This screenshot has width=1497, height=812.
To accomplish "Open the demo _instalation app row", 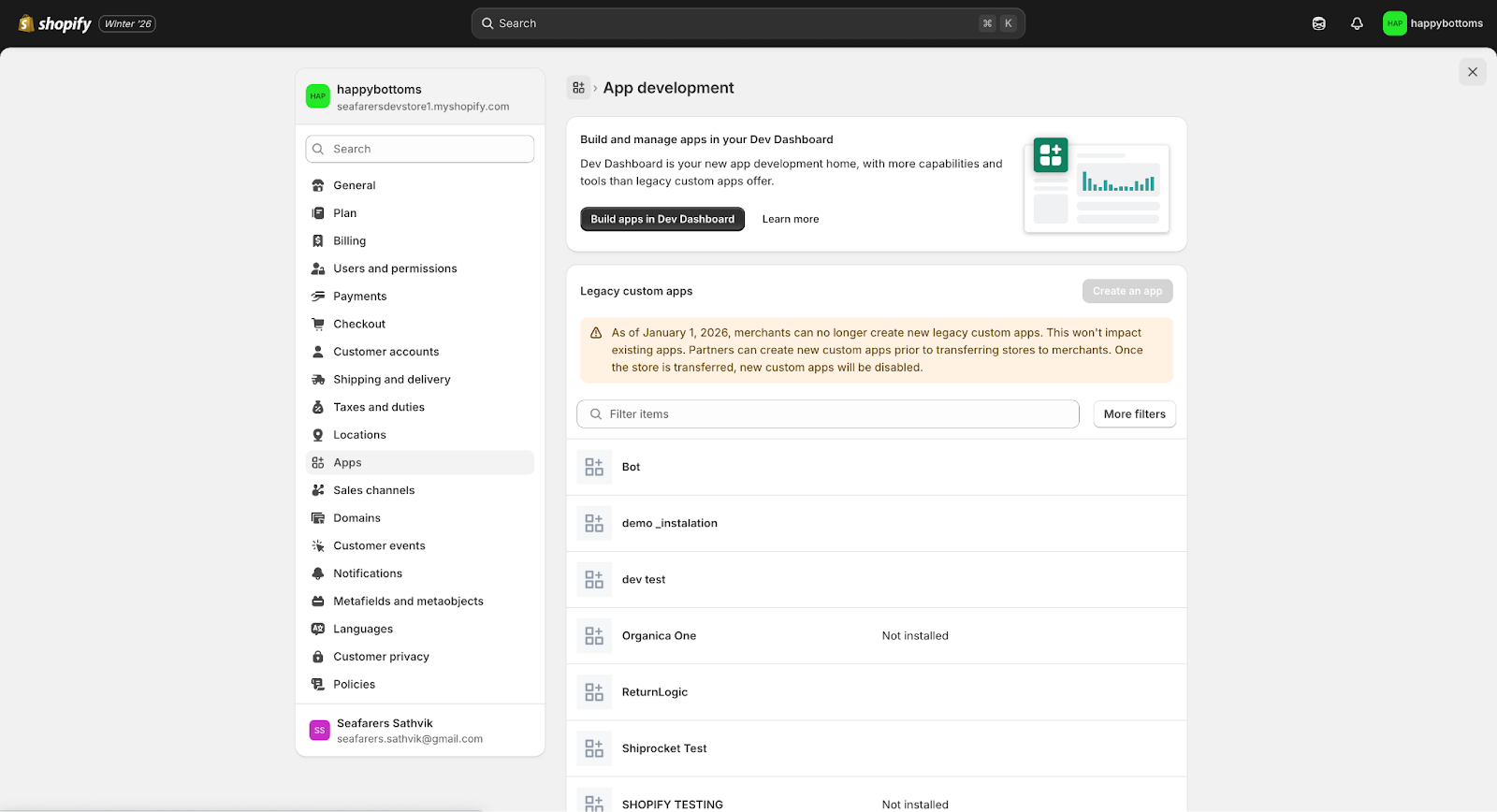I will coord(877,524).
